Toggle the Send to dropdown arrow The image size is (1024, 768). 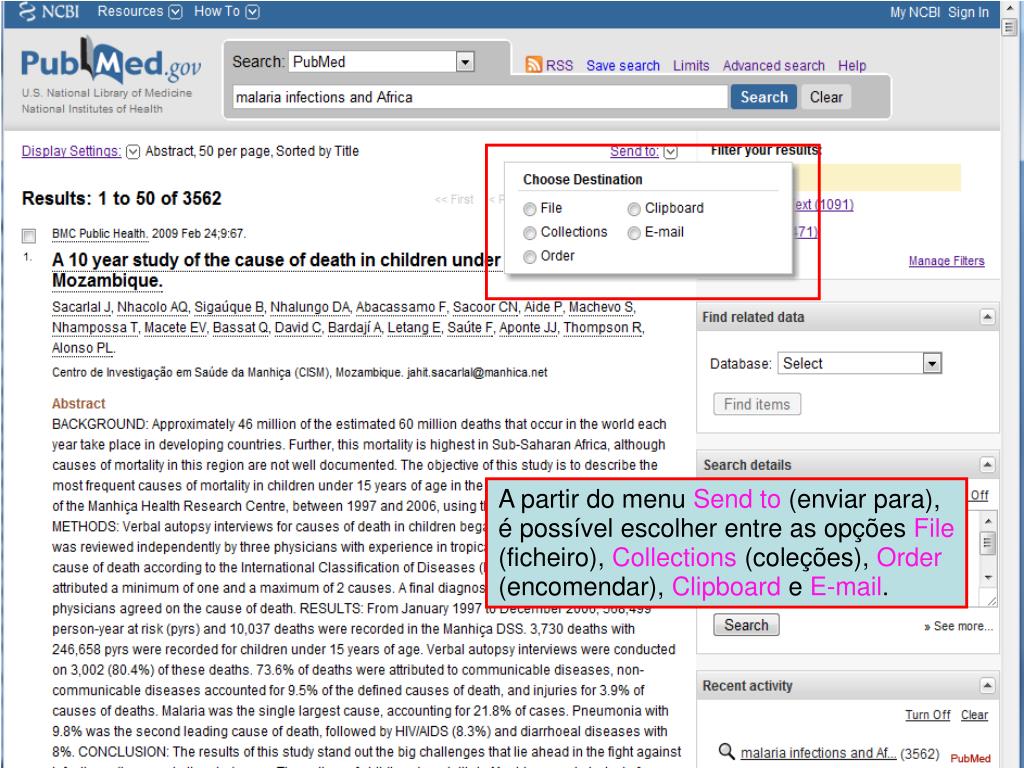click(x=671, y=152)
